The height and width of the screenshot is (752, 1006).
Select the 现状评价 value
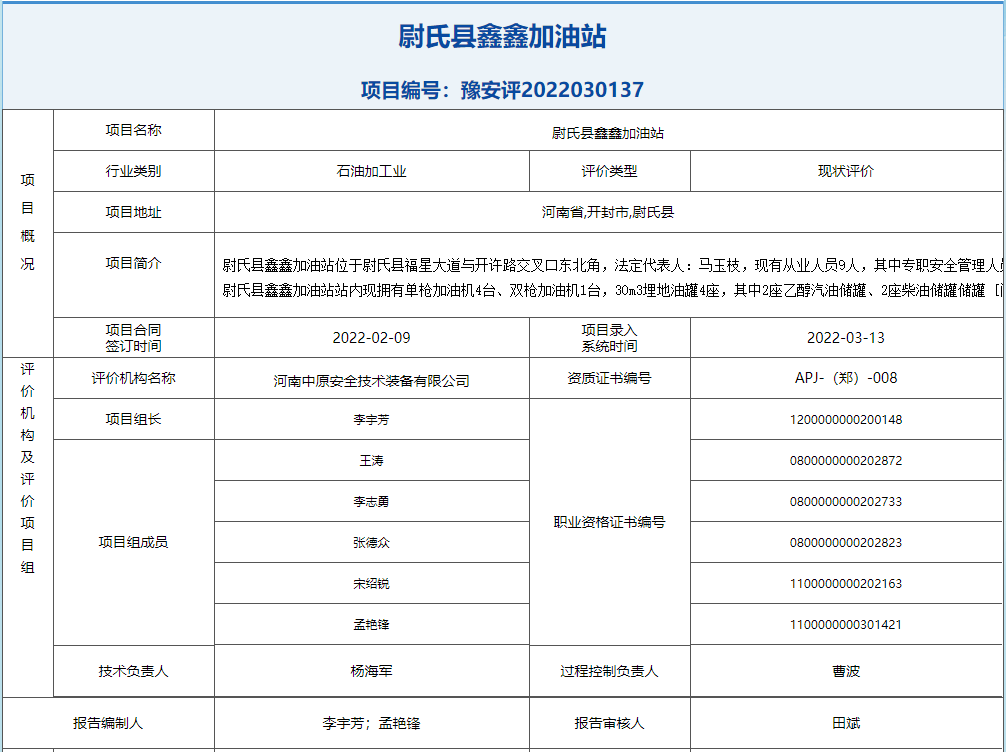846,171
